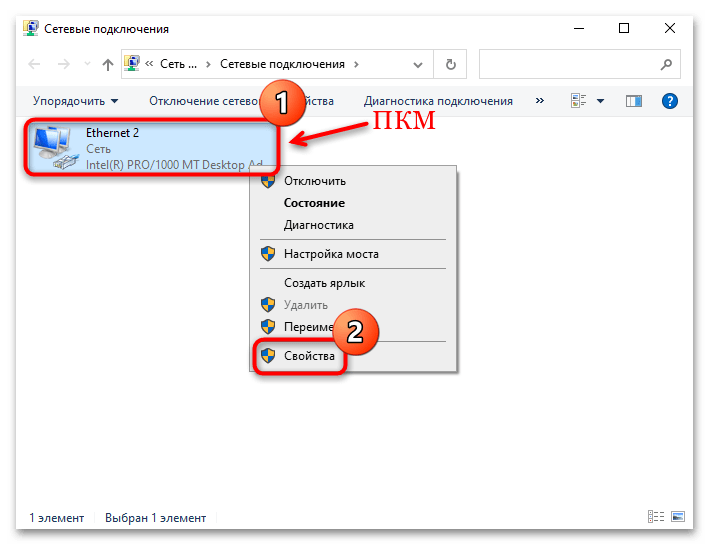
Task: Click the 'Ethernet 2' connection name
Action: [x=112, y=133]
